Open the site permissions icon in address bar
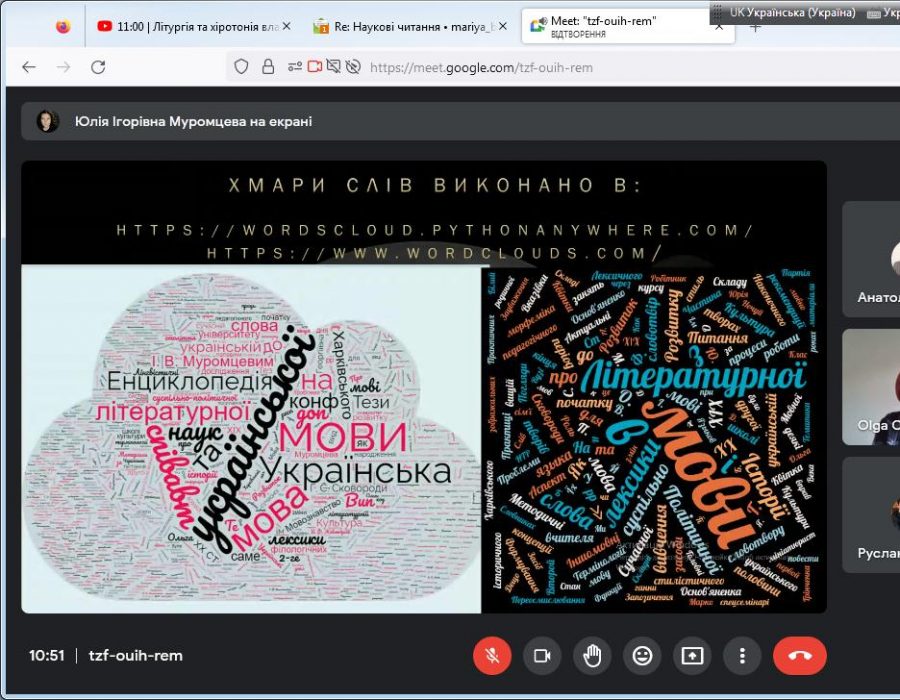The width and height of the screenshot is (900, 700). point(293,67)
